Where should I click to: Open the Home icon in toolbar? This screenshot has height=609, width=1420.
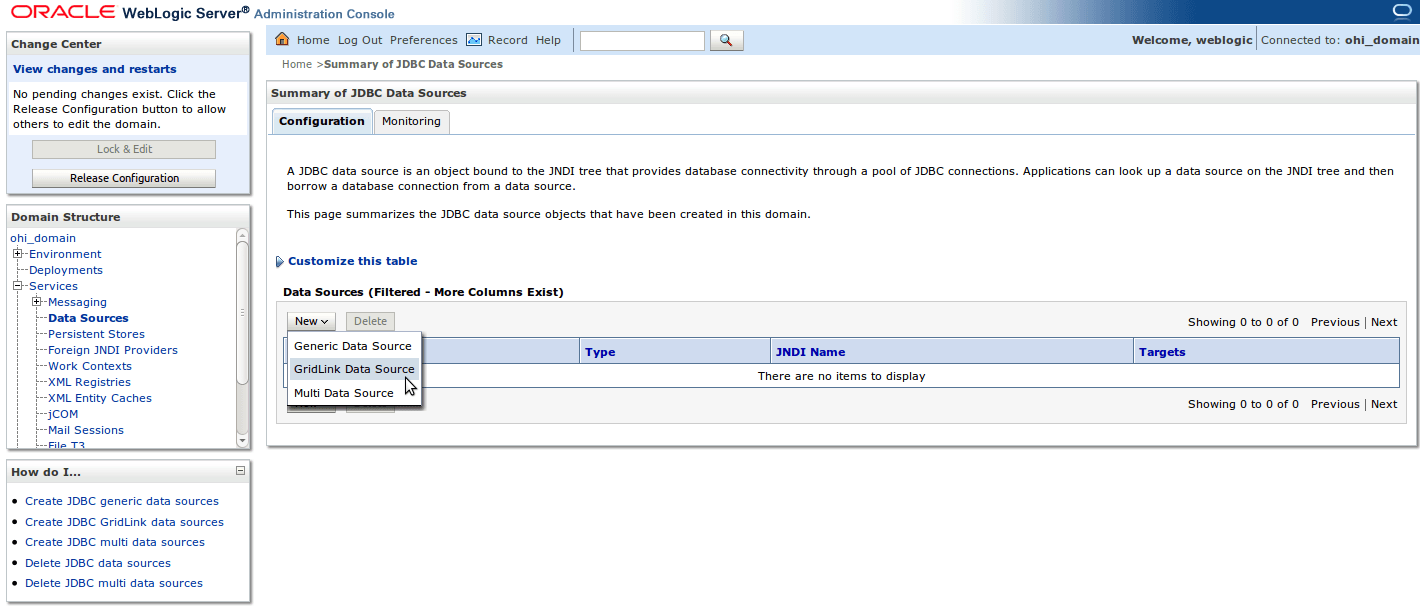click(x=282, y=40)
